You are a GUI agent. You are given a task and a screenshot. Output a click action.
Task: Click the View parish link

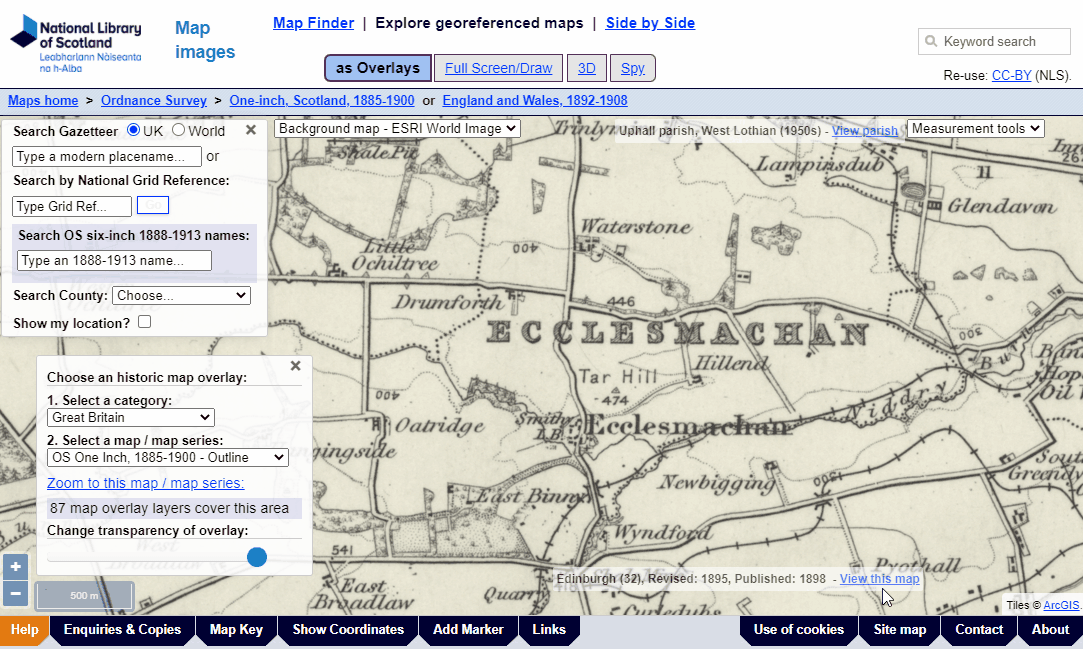(865, 130)
